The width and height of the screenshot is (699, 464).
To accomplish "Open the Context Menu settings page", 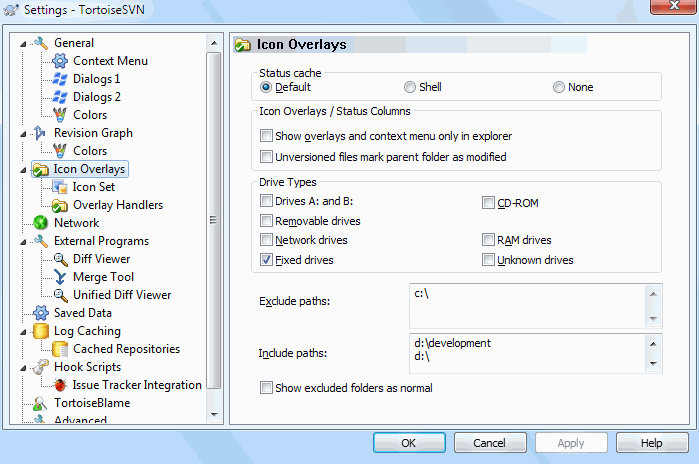I will tap(110, 61).
